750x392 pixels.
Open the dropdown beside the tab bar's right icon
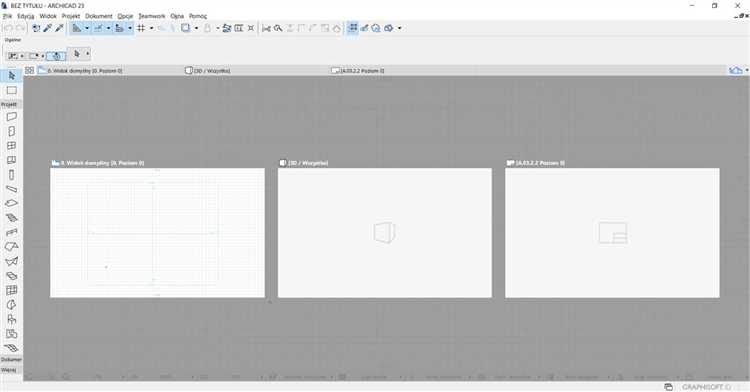pos(747,70)
